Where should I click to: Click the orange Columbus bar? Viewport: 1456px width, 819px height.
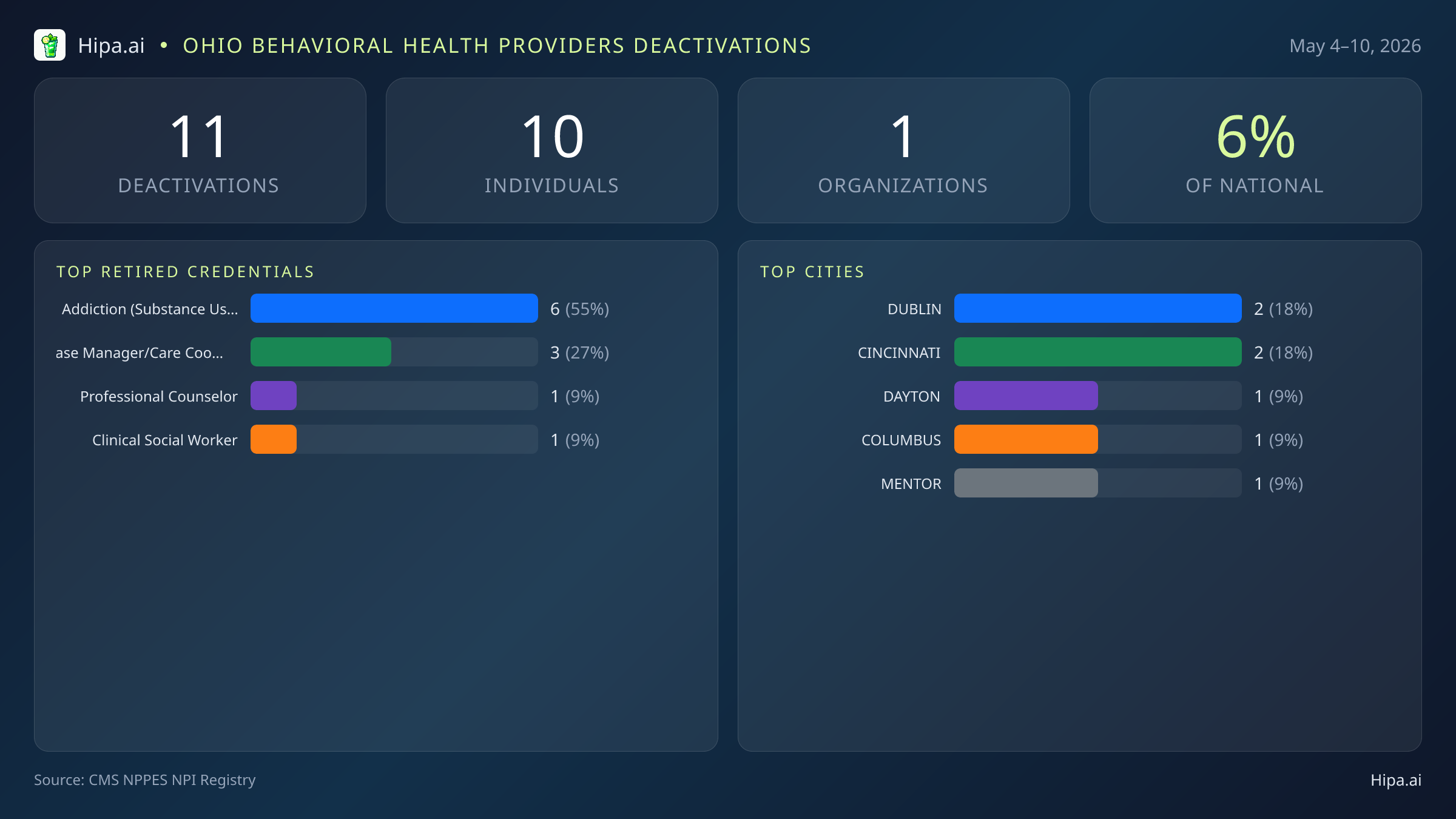coord(1026,439)
